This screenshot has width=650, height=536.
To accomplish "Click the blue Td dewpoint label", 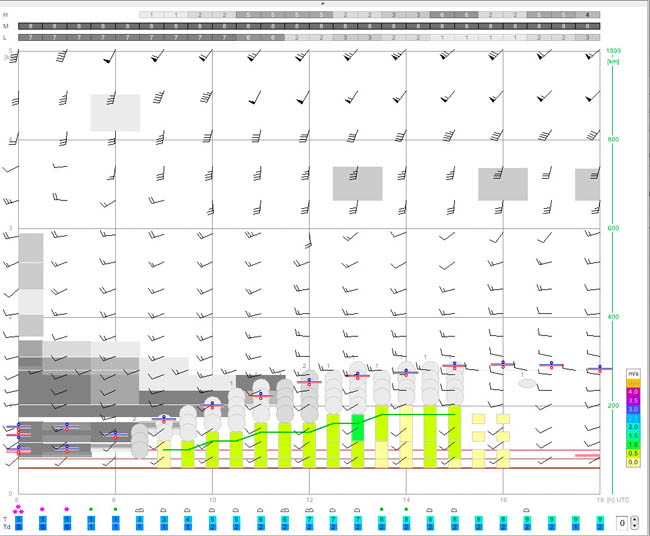I will pyautogui.click(x=6, y=527).
